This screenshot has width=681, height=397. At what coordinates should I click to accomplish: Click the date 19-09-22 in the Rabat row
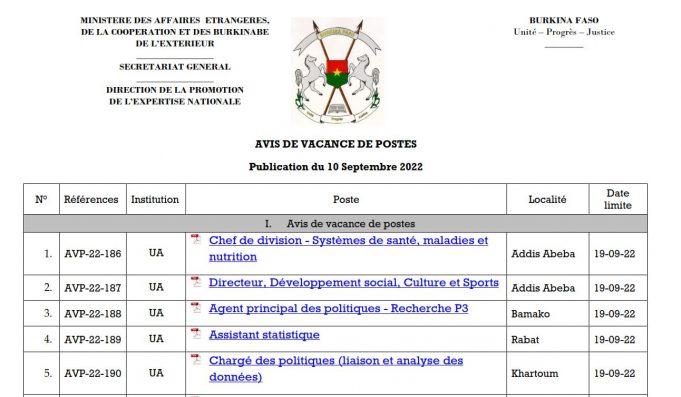pos(615,339)
